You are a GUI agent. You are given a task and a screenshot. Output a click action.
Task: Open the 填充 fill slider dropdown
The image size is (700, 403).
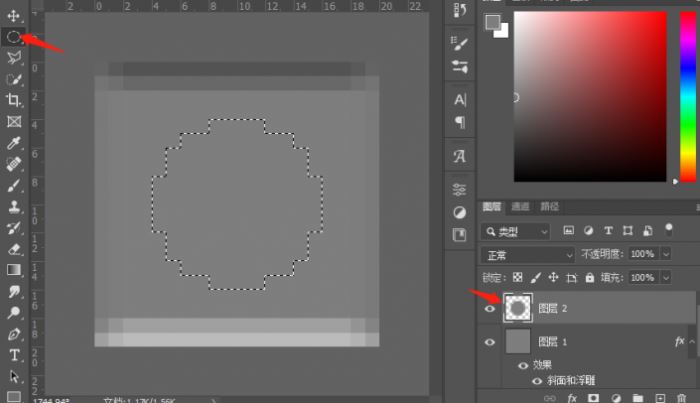click(x=666, y=278)
